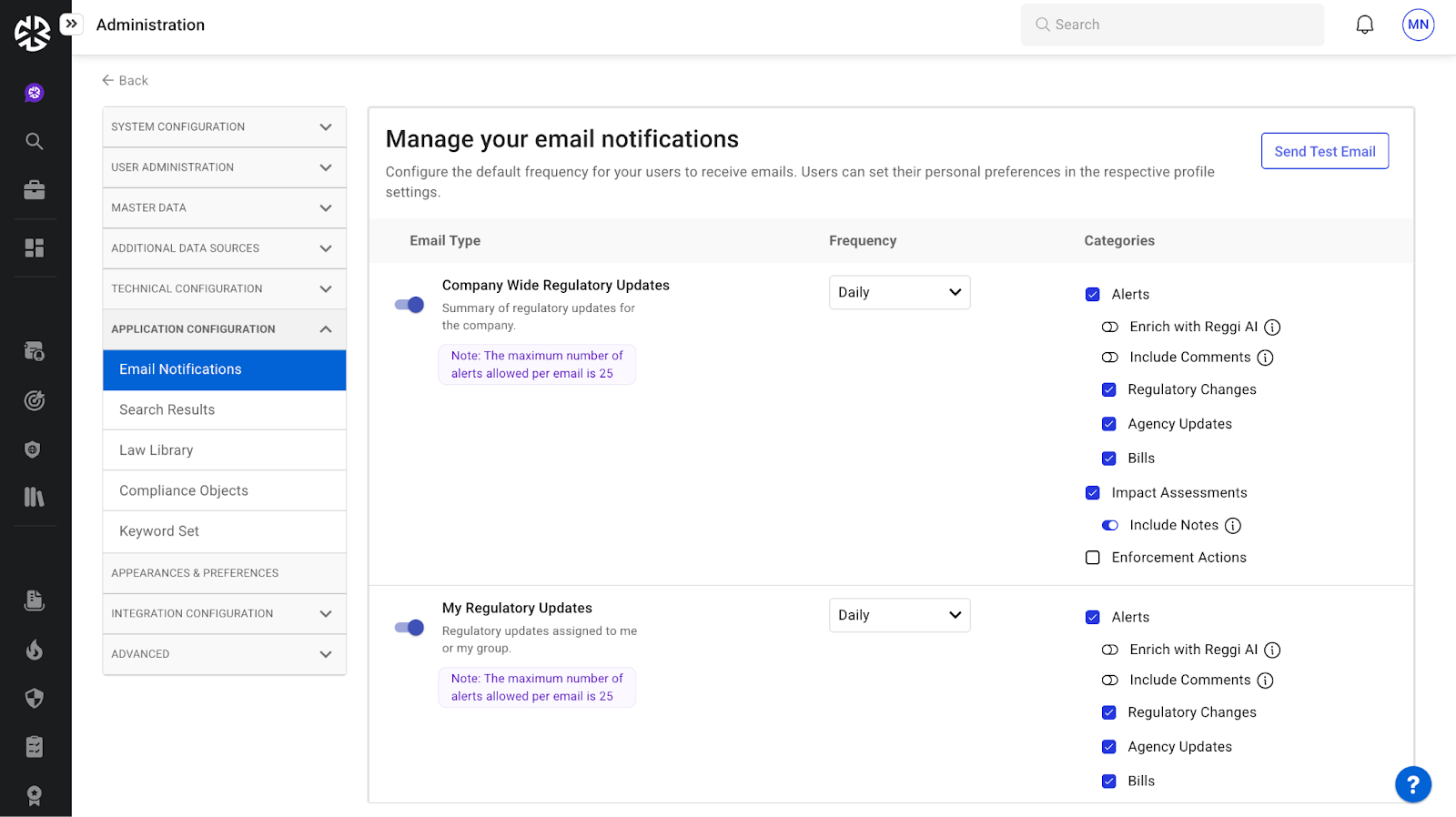Click the Back link
The image size is (1456, 817).
coord(126,80)
